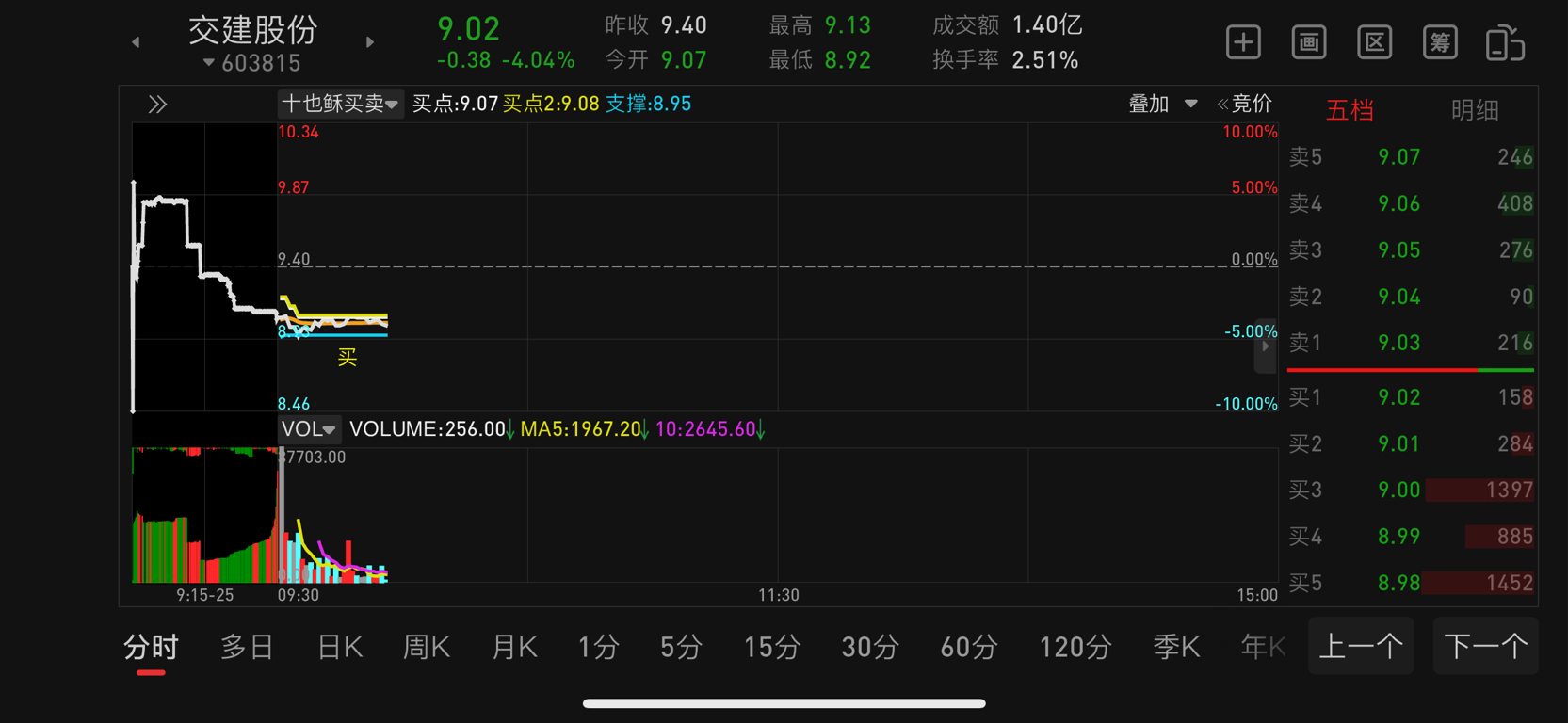Tap the 交建股份 stock name
The width and height of the screenshot is (1568, 724).
tap(252, 30)
